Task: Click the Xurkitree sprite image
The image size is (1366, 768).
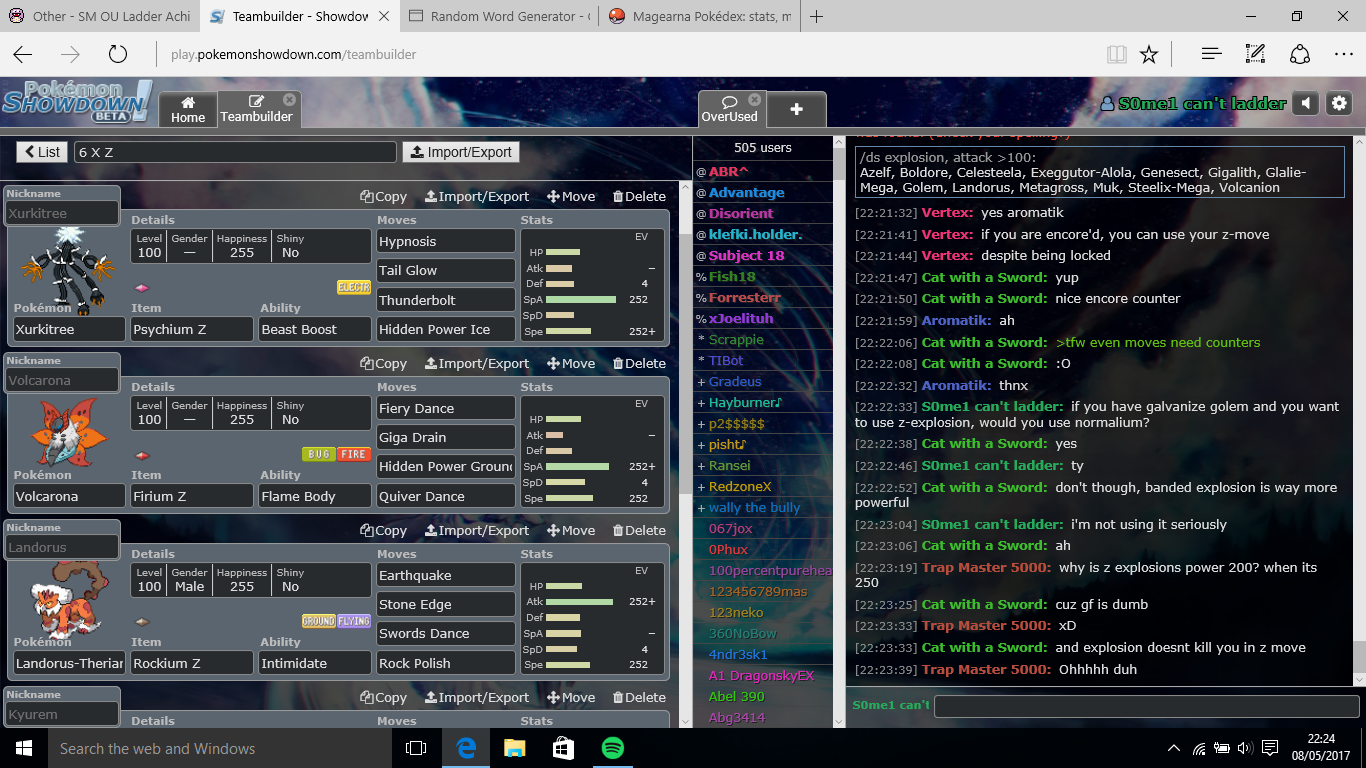Action: coord(68,262)
